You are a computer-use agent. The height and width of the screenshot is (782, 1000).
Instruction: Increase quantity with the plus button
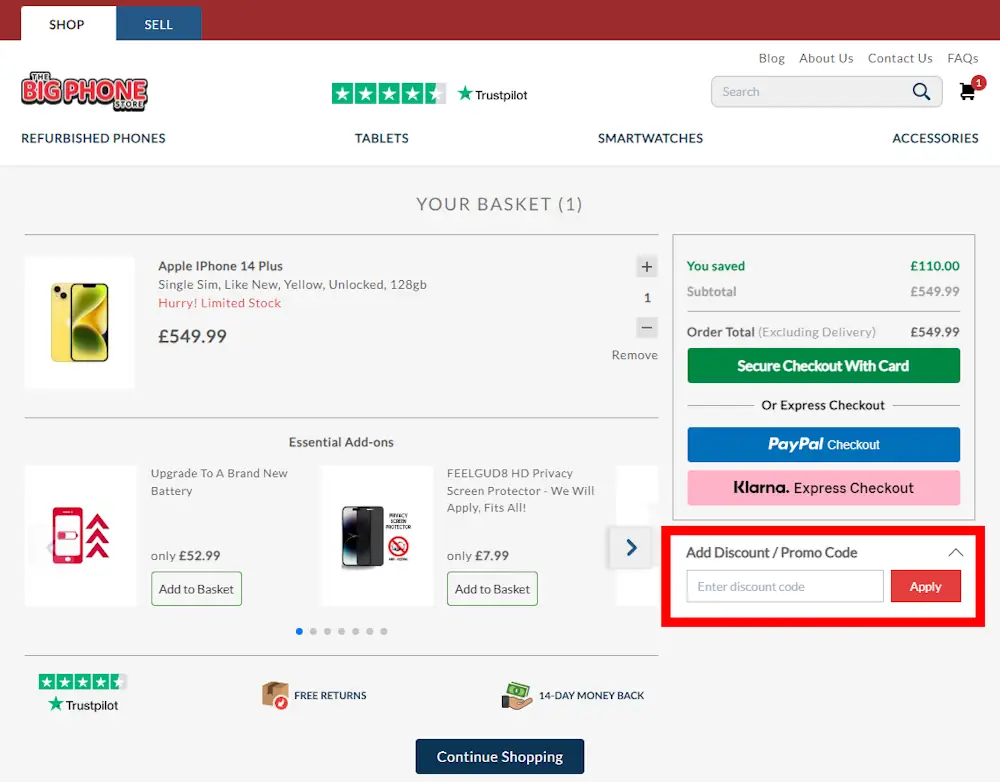[x=647, y=267]
